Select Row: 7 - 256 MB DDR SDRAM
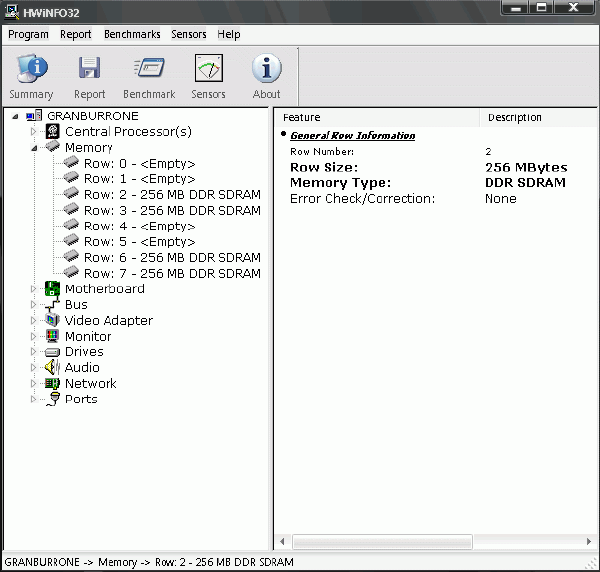 (172, 273)
